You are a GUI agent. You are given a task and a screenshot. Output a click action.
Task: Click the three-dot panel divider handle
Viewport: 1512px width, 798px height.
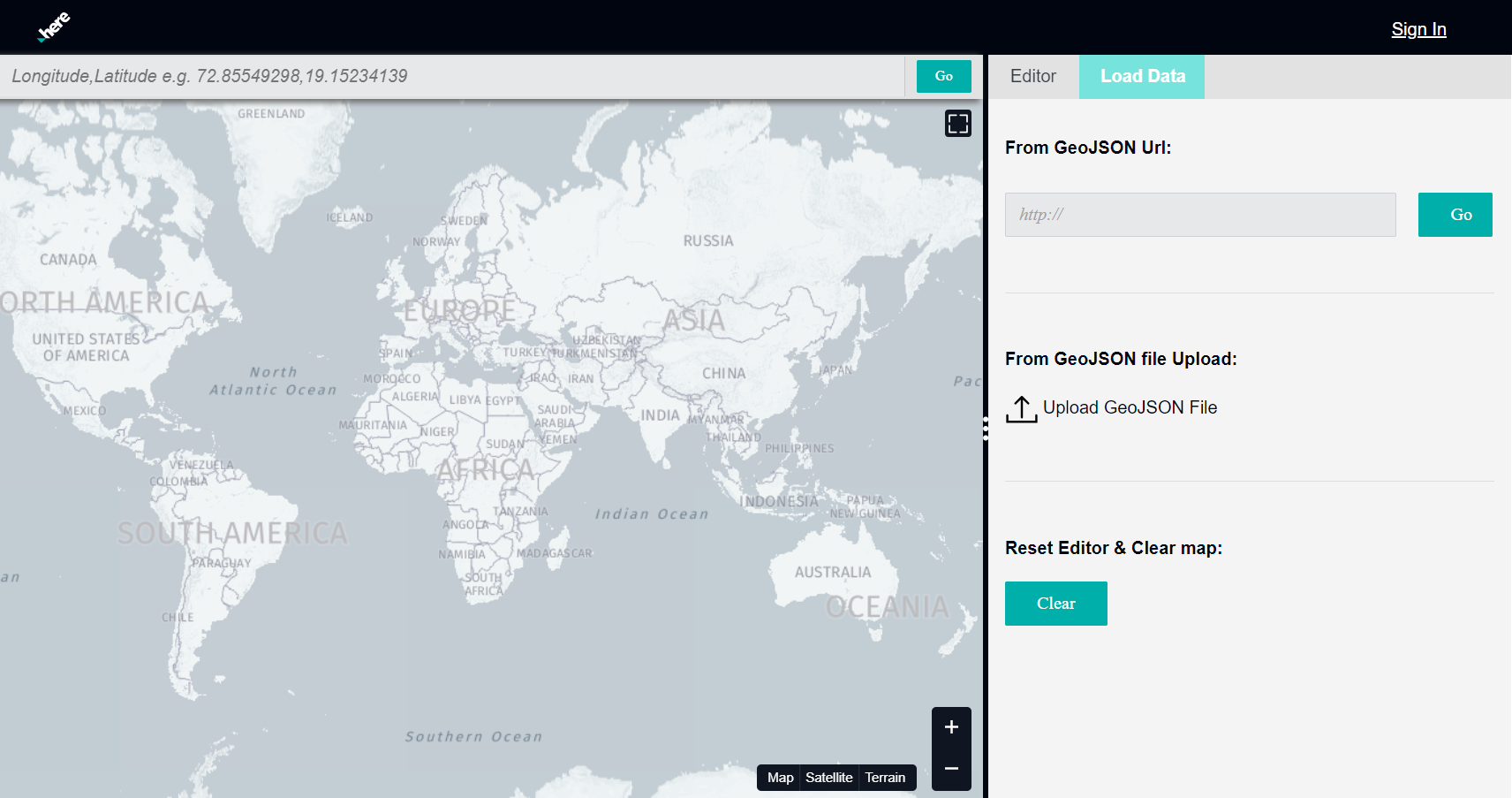986,429
